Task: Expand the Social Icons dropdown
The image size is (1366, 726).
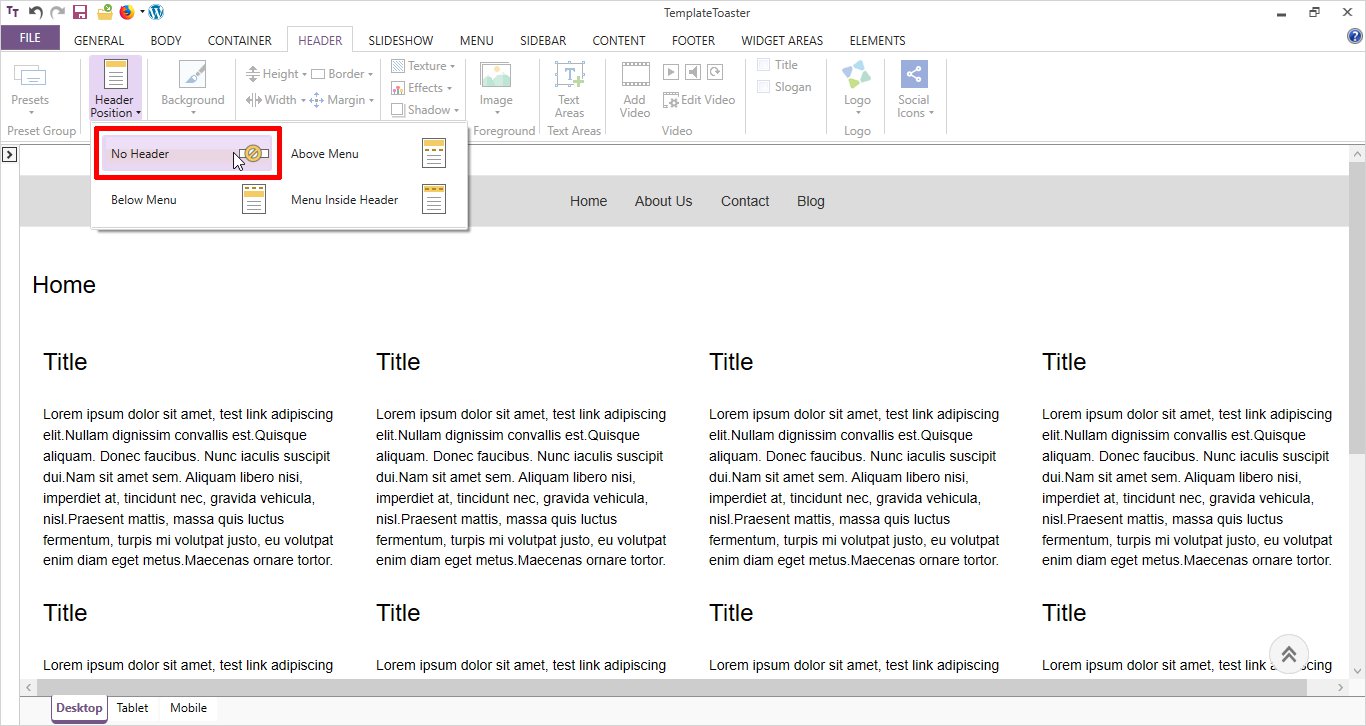Action: [914, 90]
